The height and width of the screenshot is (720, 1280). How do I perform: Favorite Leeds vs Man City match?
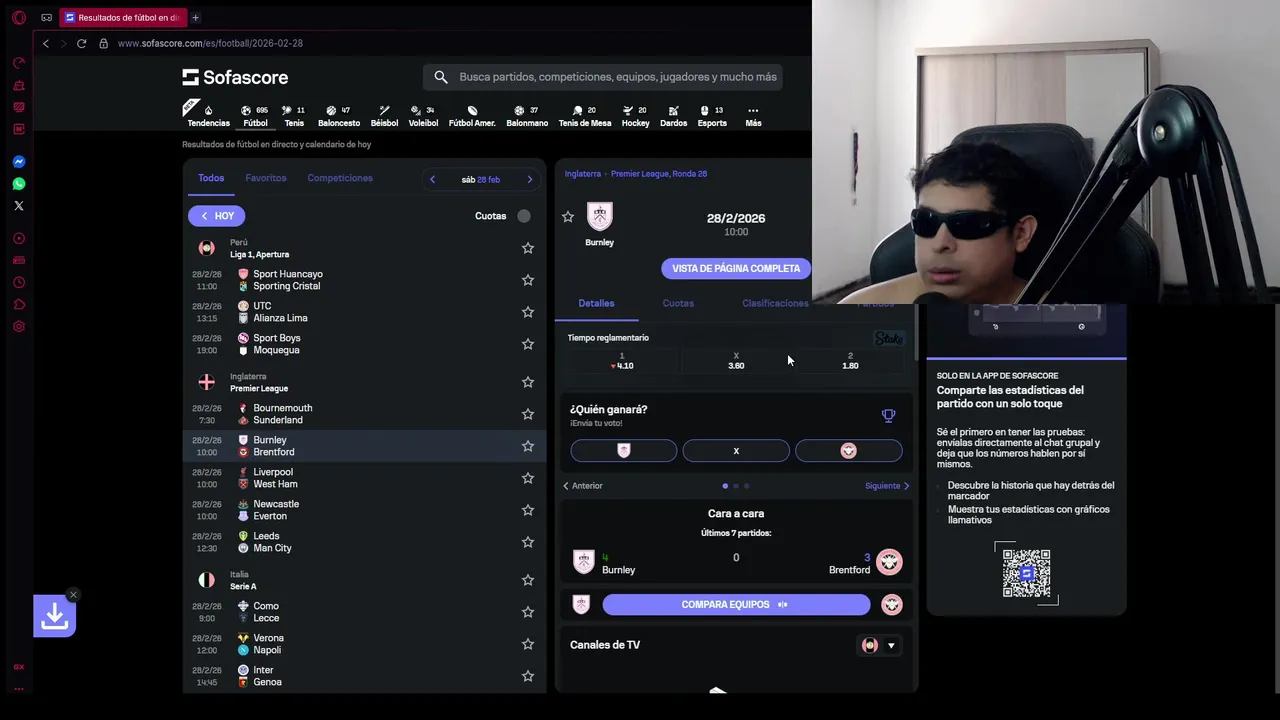tap(528, 542)
